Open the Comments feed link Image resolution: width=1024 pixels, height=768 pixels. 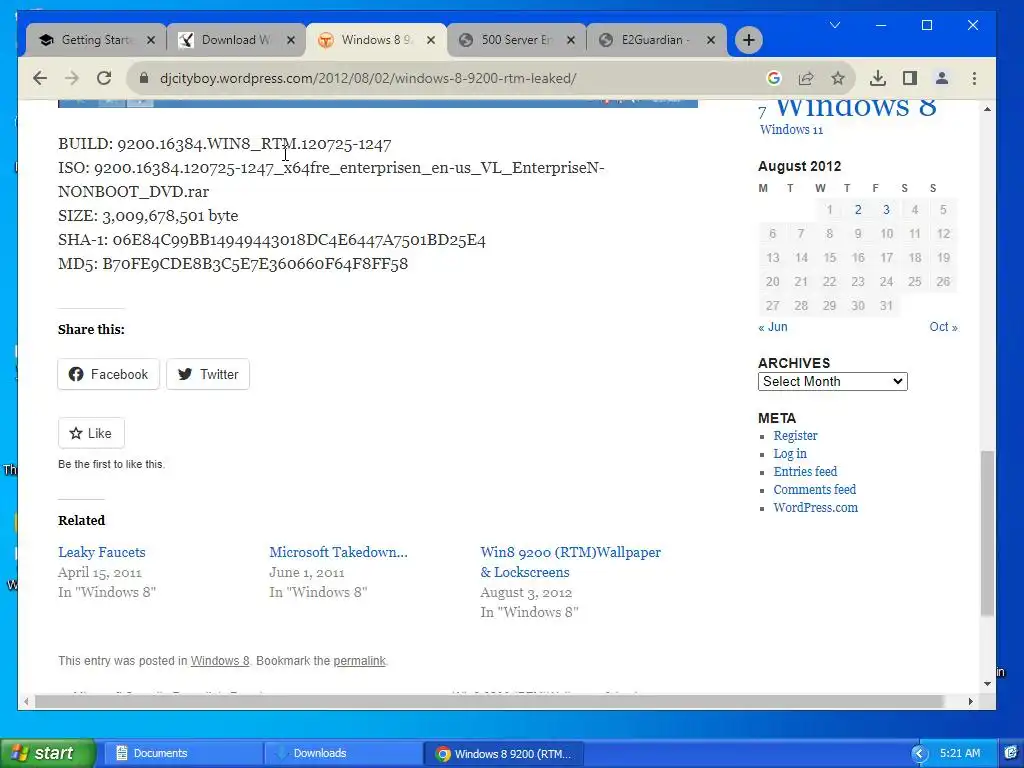[814, 489]
